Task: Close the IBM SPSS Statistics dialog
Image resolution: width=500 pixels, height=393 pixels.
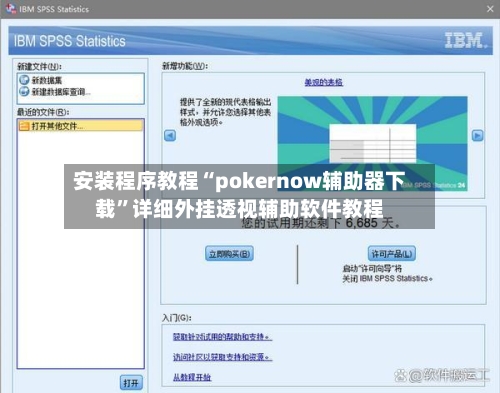Action: (490, 9)
